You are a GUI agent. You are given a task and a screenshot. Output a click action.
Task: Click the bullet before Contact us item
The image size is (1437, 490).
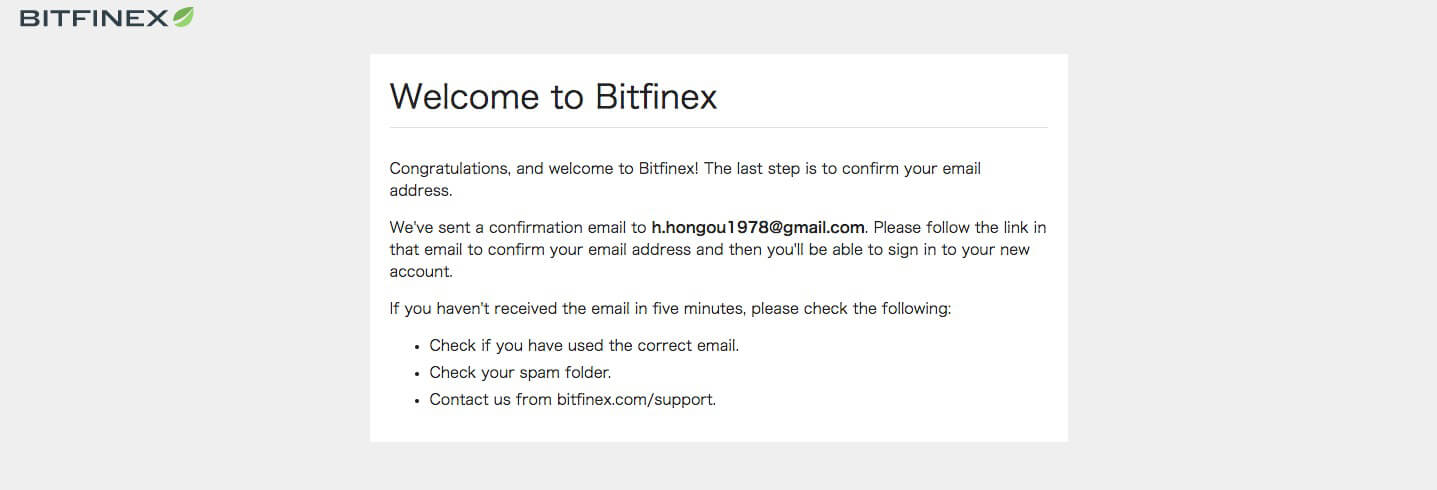point(416,401)
